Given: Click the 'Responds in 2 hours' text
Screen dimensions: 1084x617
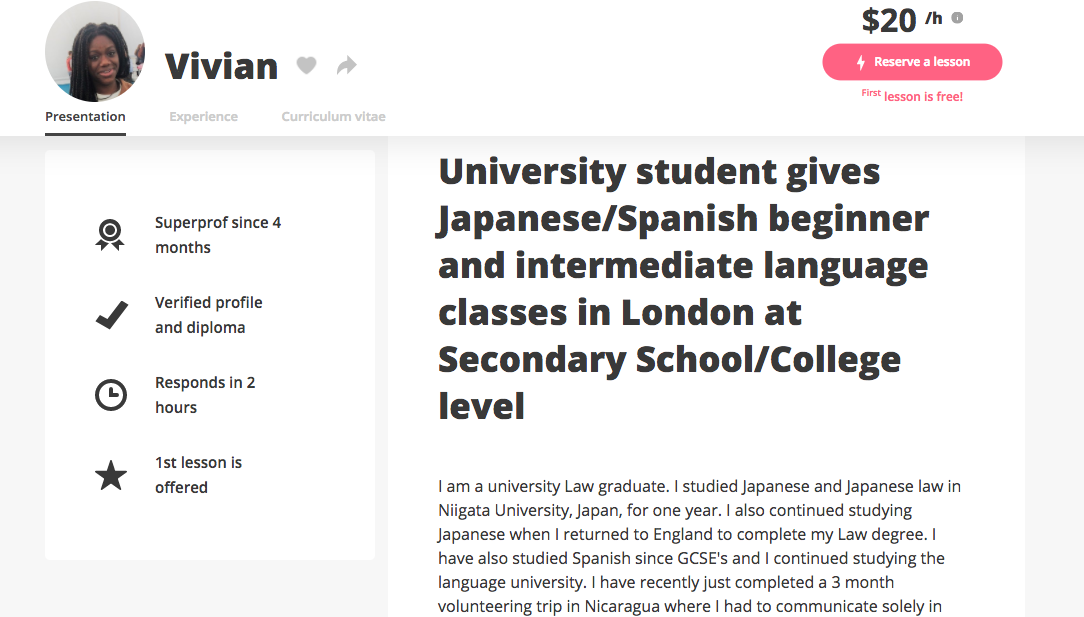Looking at the screenshot, I should 205,394.
